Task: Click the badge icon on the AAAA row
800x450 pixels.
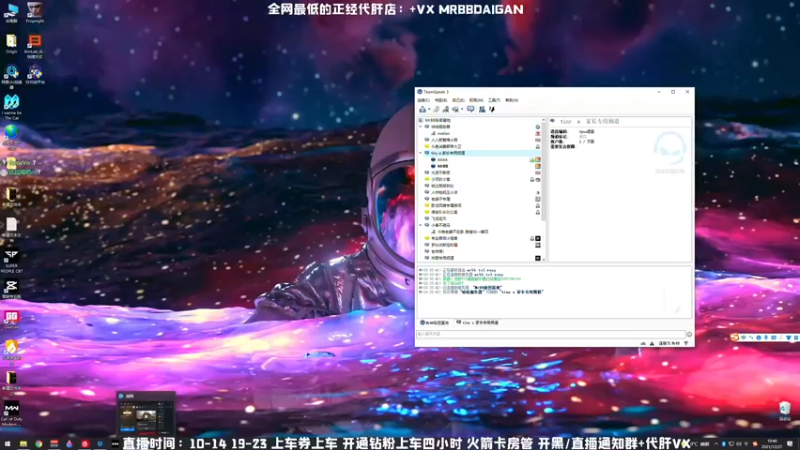Action: coord(538,160)
